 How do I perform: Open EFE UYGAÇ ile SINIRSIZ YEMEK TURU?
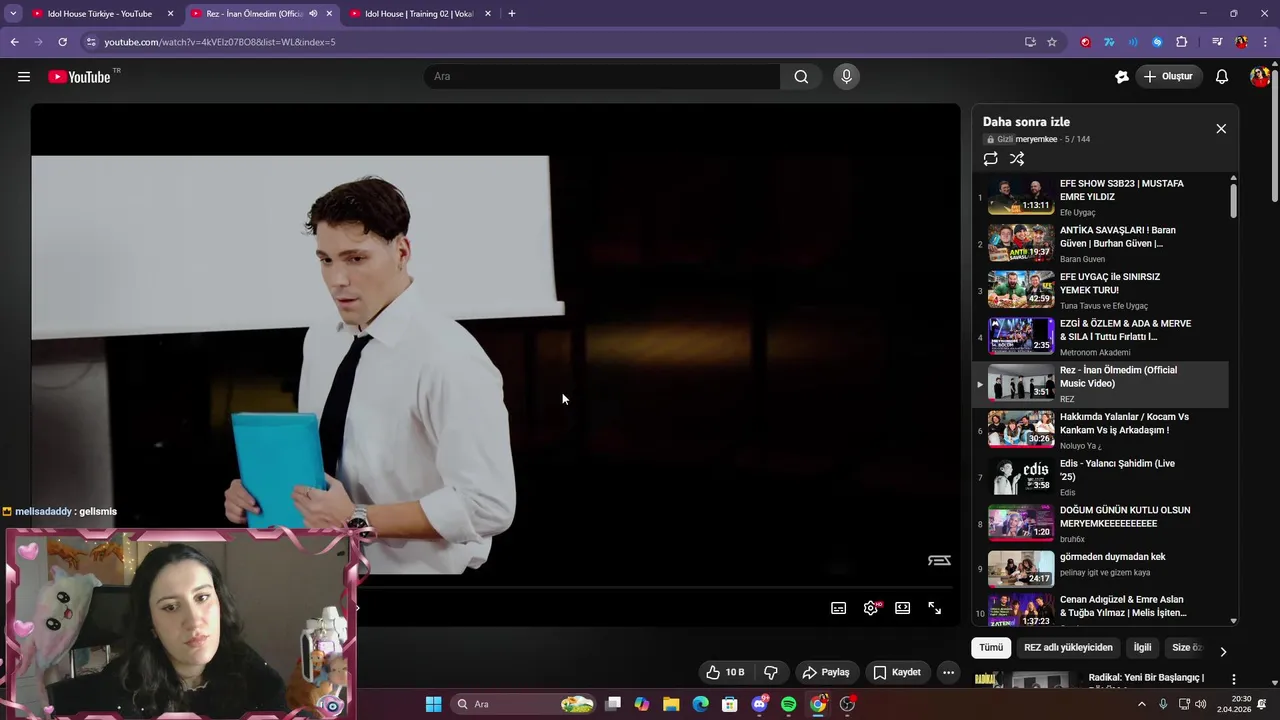click(x=1100, y=290)
